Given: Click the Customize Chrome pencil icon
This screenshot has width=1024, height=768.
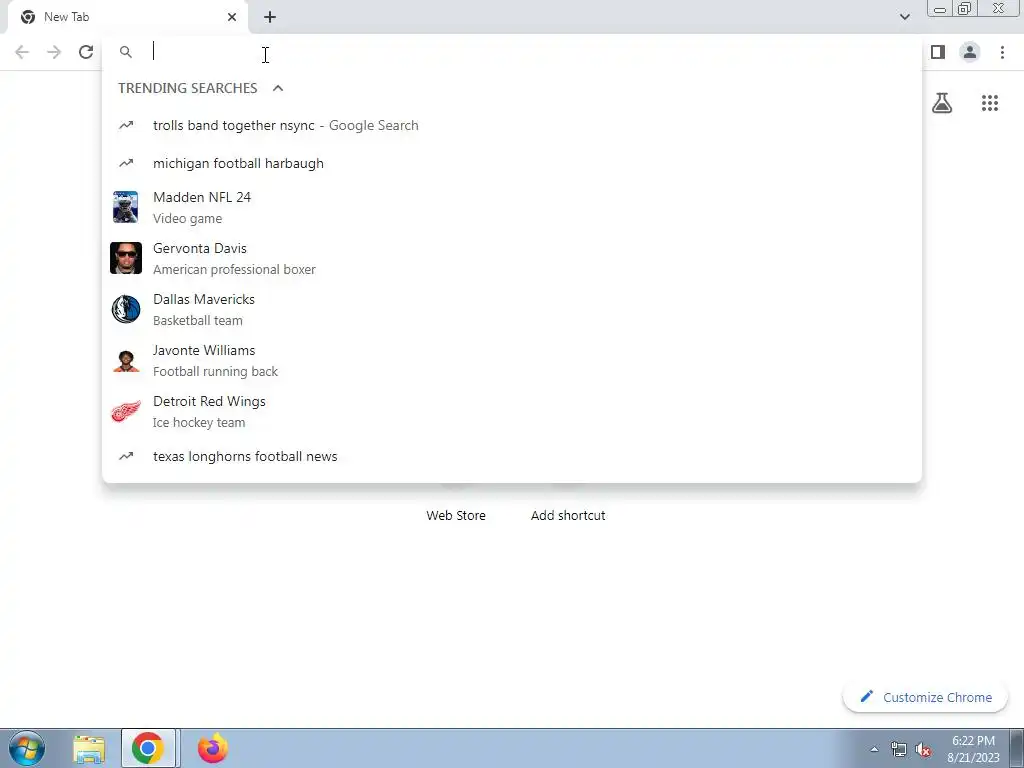Looking at the screenshot, I should [867, 696].
